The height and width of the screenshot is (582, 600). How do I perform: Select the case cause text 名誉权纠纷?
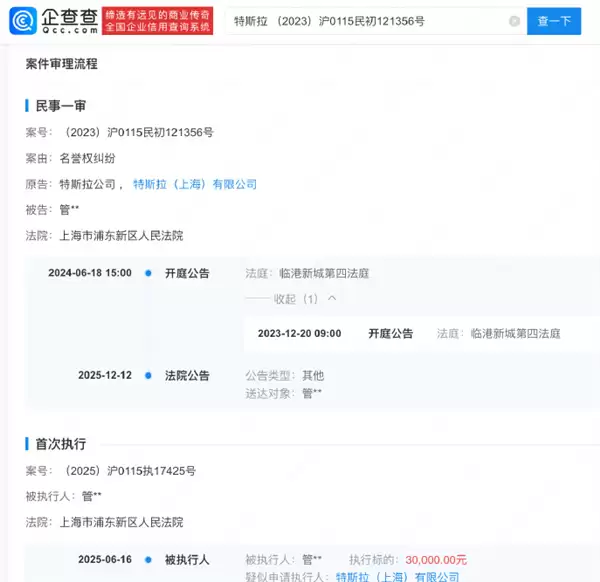(x=87, y=158)
